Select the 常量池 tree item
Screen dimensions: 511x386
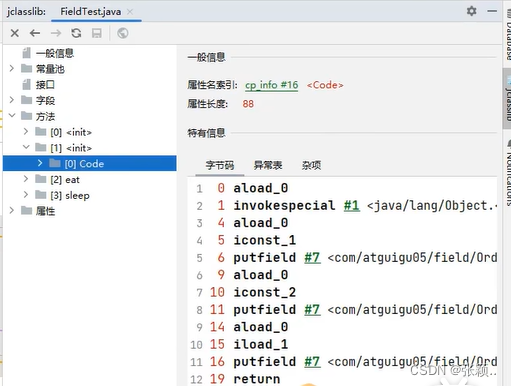click(50, 69)
